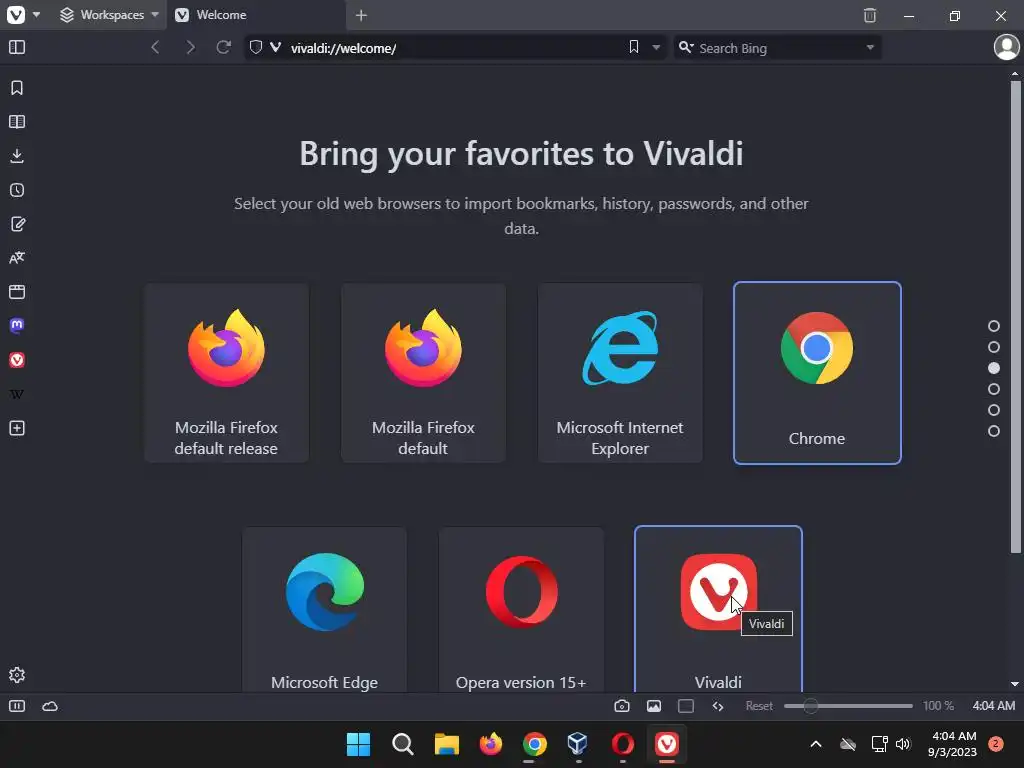Open the Window panel
Viewport: 1024px width, 768px height.
tap(17, 292)
